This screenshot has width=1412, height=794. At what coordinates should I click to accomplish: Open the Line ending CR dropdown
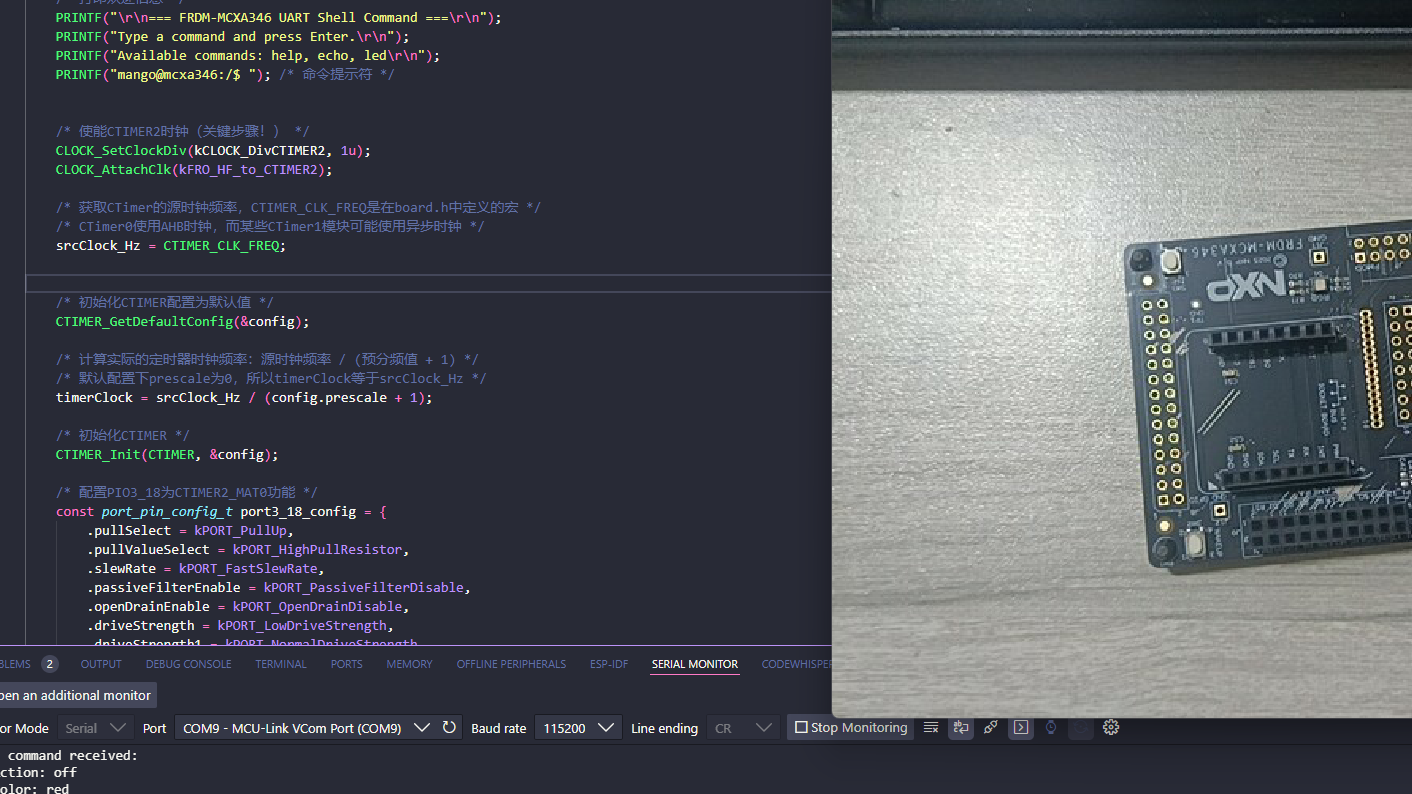tap(742, 728)
